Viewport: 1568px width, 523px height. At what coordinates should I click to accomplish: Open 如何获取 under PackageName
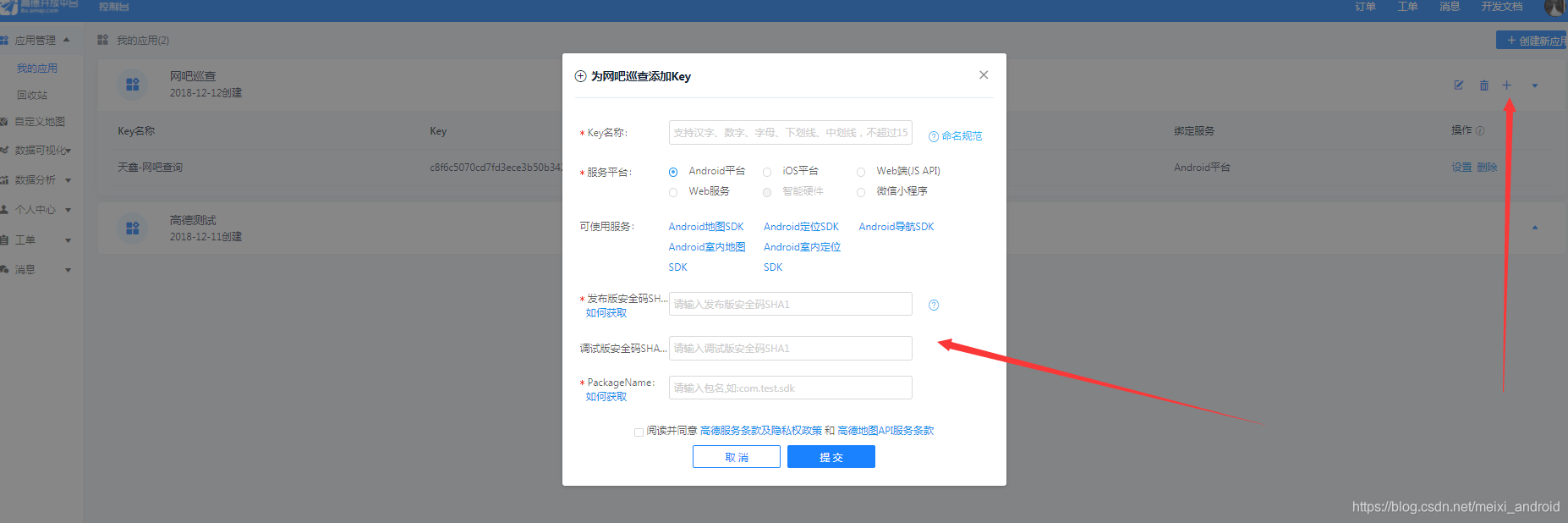coord(606,397)
